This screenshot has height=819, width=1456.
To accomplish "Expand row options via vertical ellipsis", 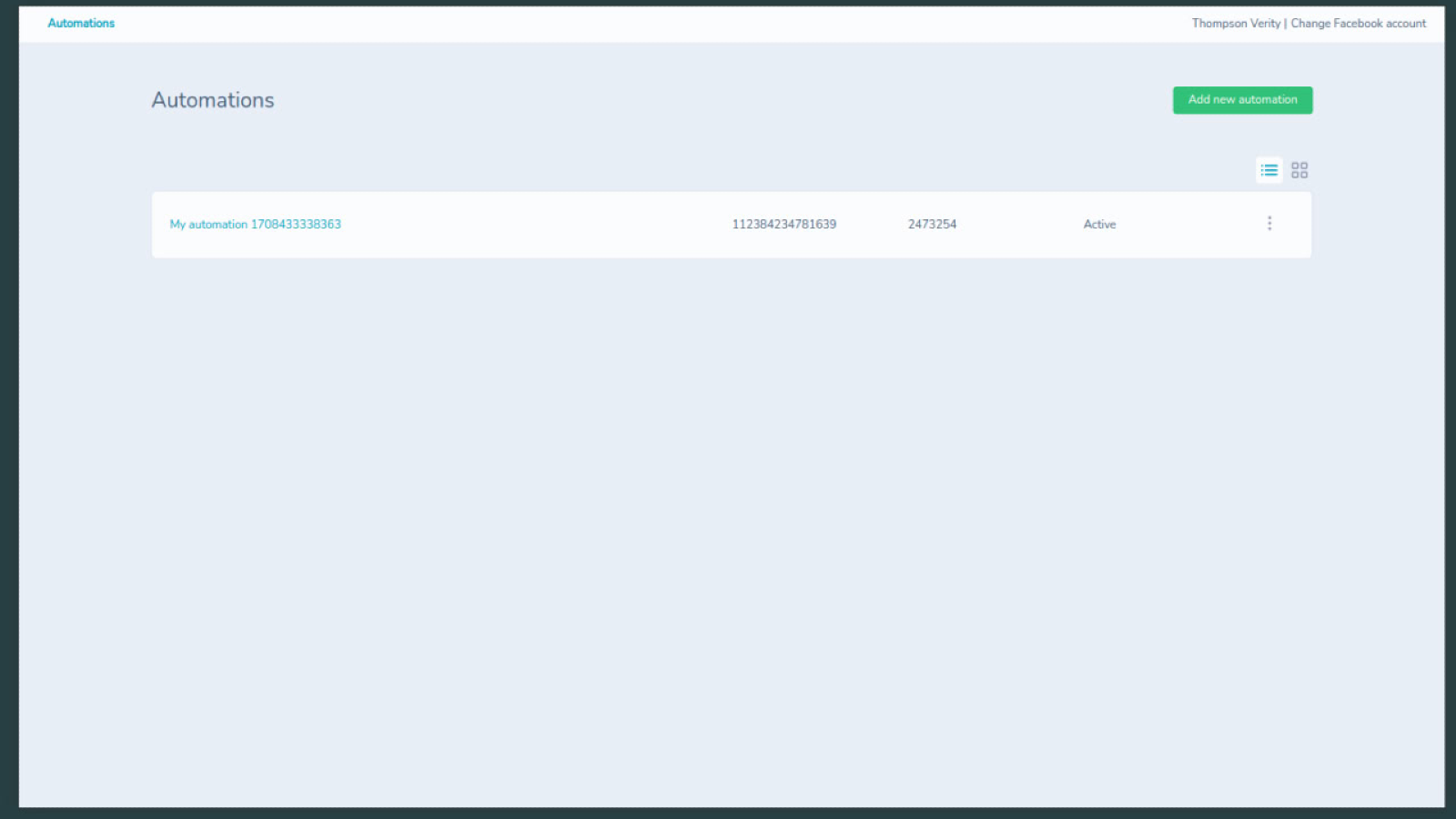I will pos(1269,224).
